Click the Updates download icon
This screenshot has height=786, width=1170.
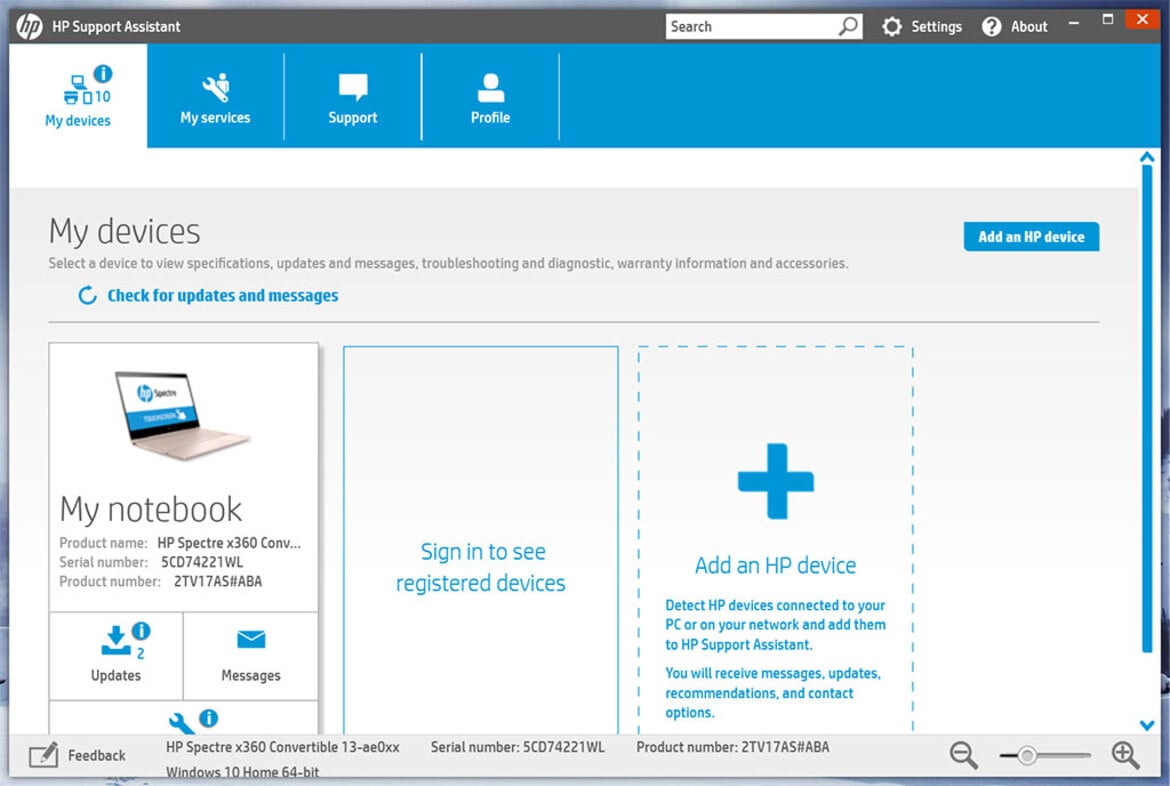point(116,641)
